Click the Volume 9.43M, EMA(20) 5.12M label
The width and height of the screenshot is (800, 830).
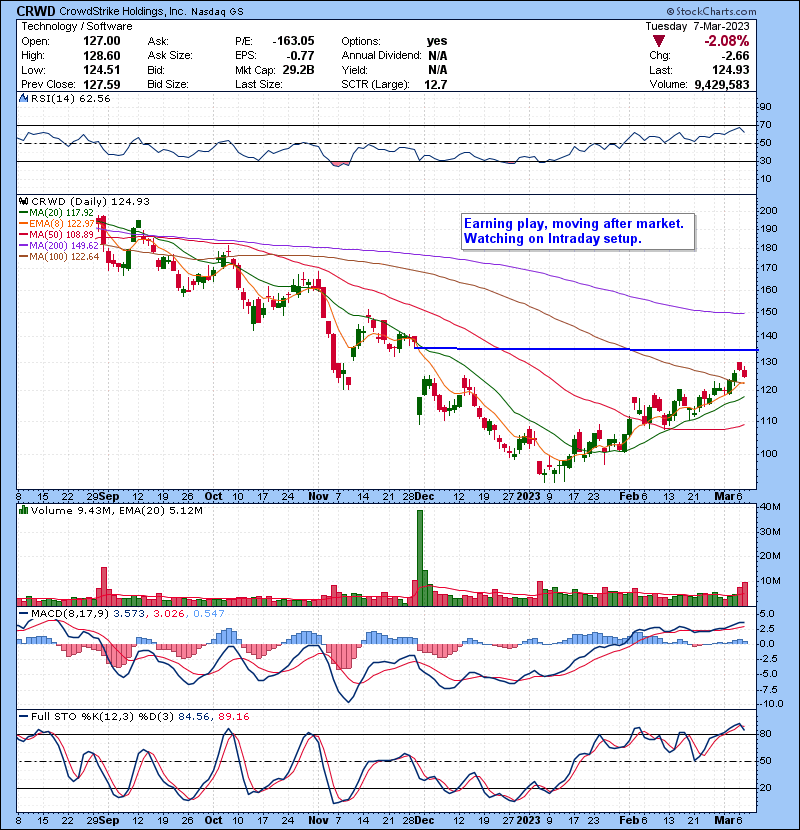point(116,510)
